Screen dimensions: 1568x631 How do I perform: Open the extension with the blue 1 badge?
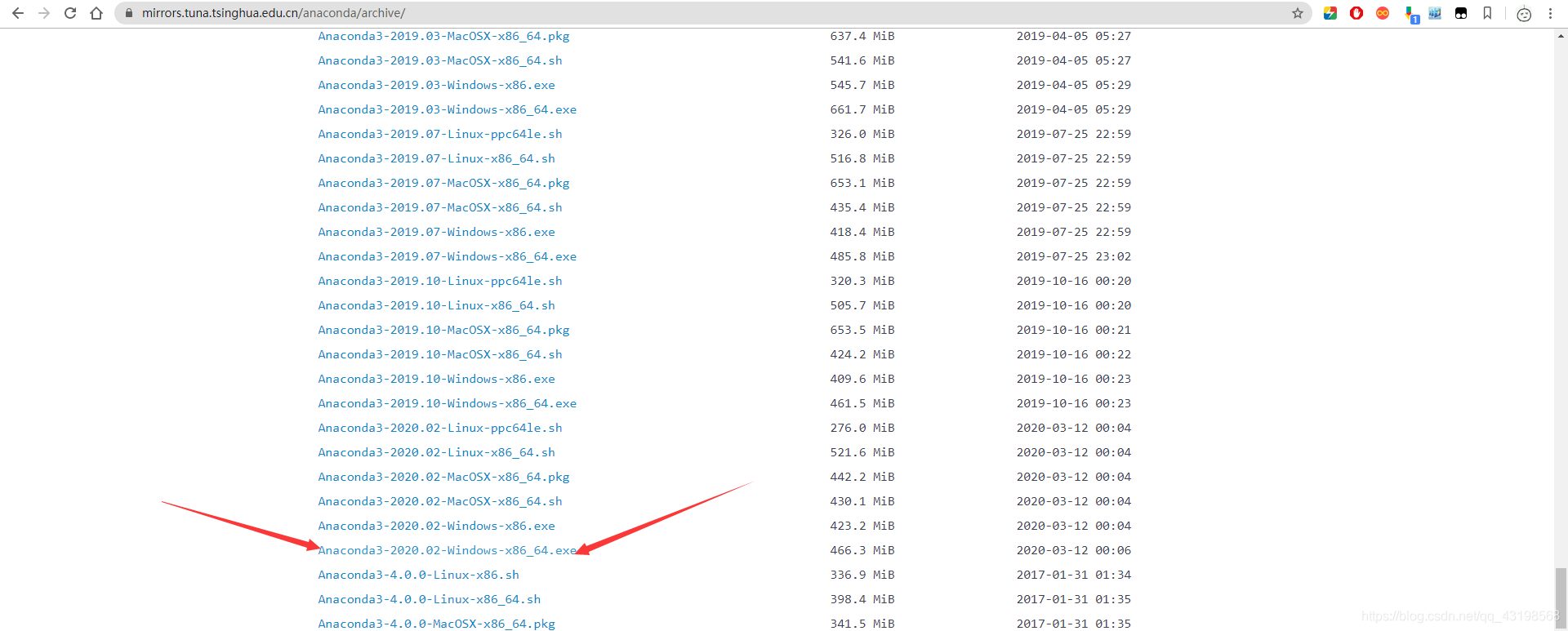pos(1411,14)
